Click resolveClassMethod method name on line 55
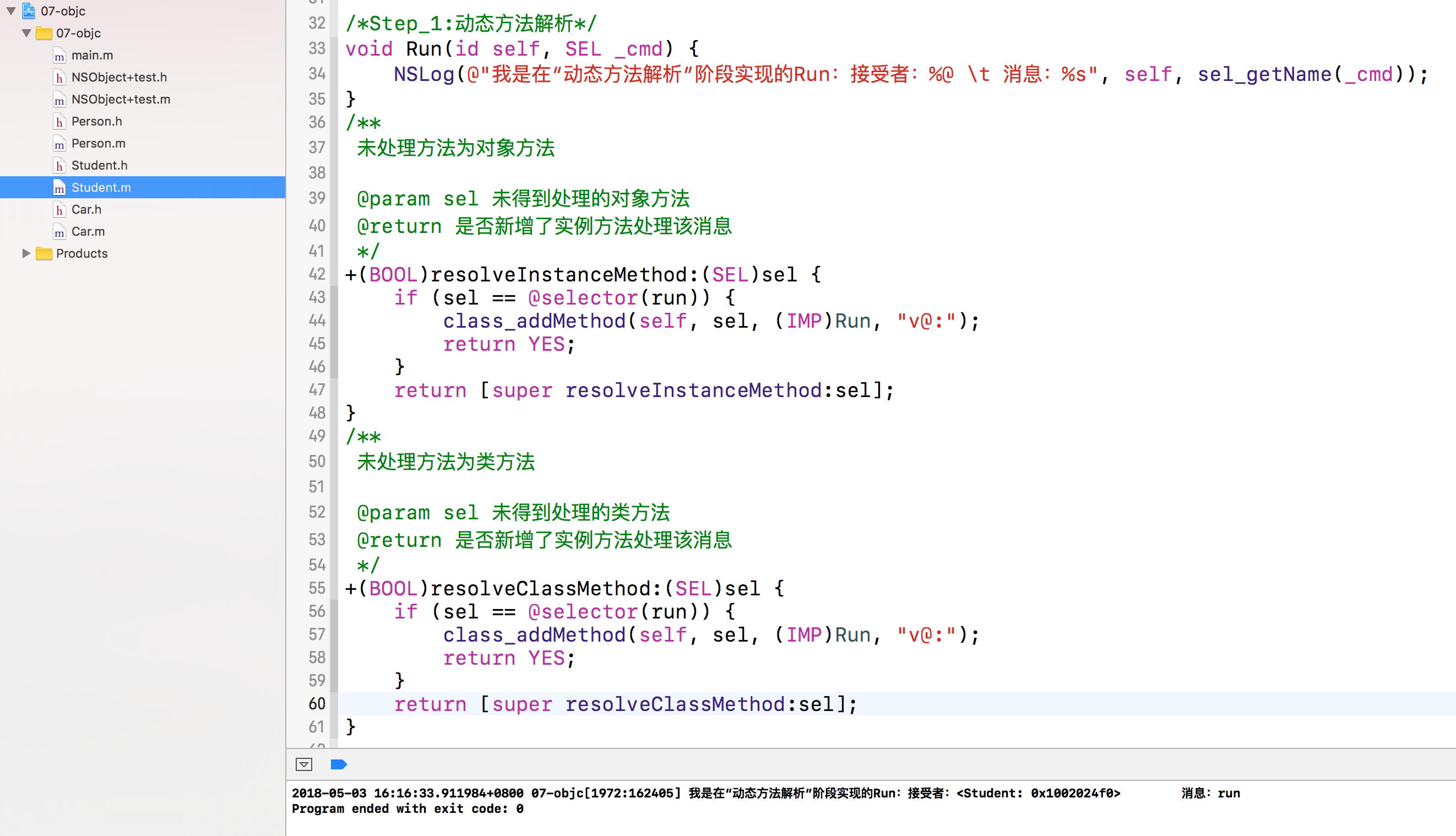The width and height of the screenshot is (1456, 836). click(x=540, y=589)
